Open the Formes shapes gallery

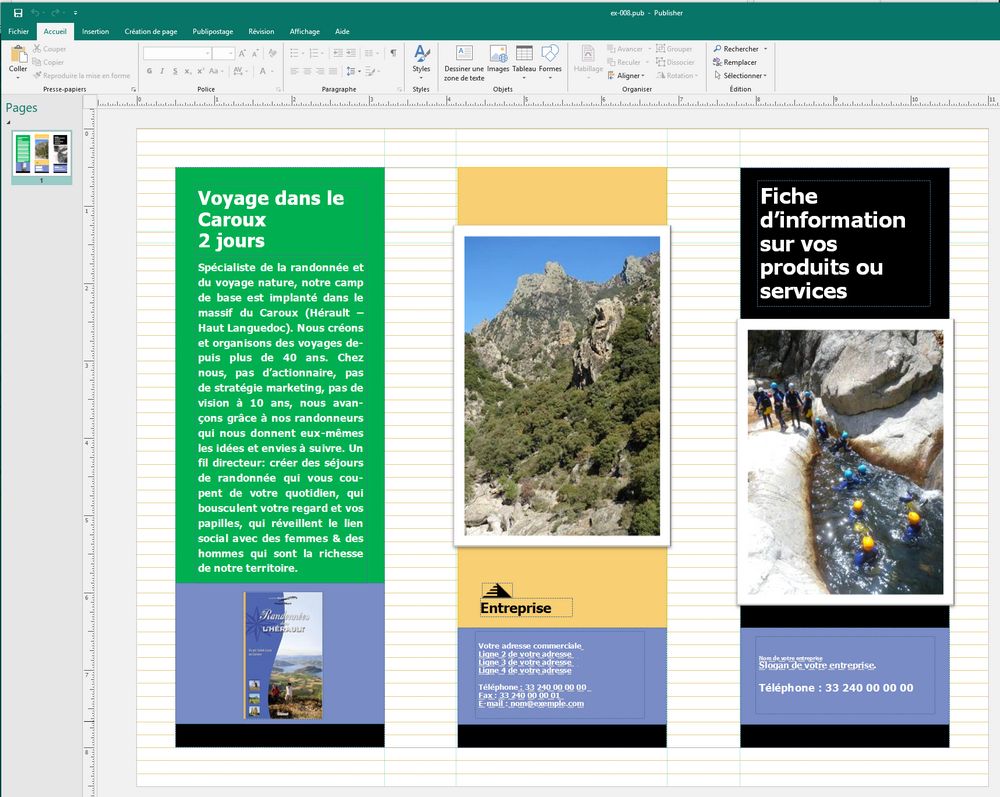coord(550,58)
